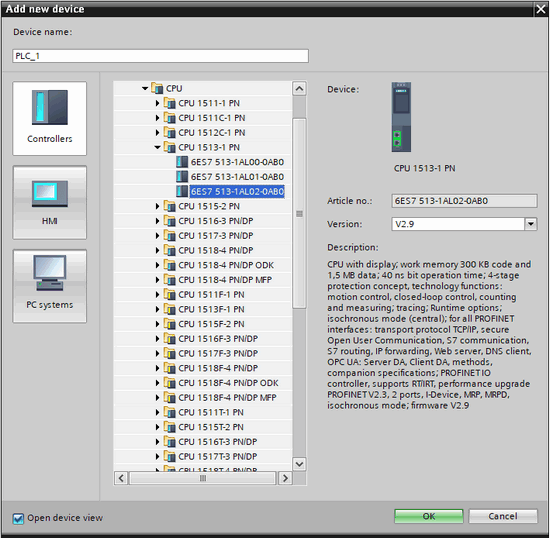
Task: Expand the CPU 1512C-1 PN node
Action: [157, 133]
